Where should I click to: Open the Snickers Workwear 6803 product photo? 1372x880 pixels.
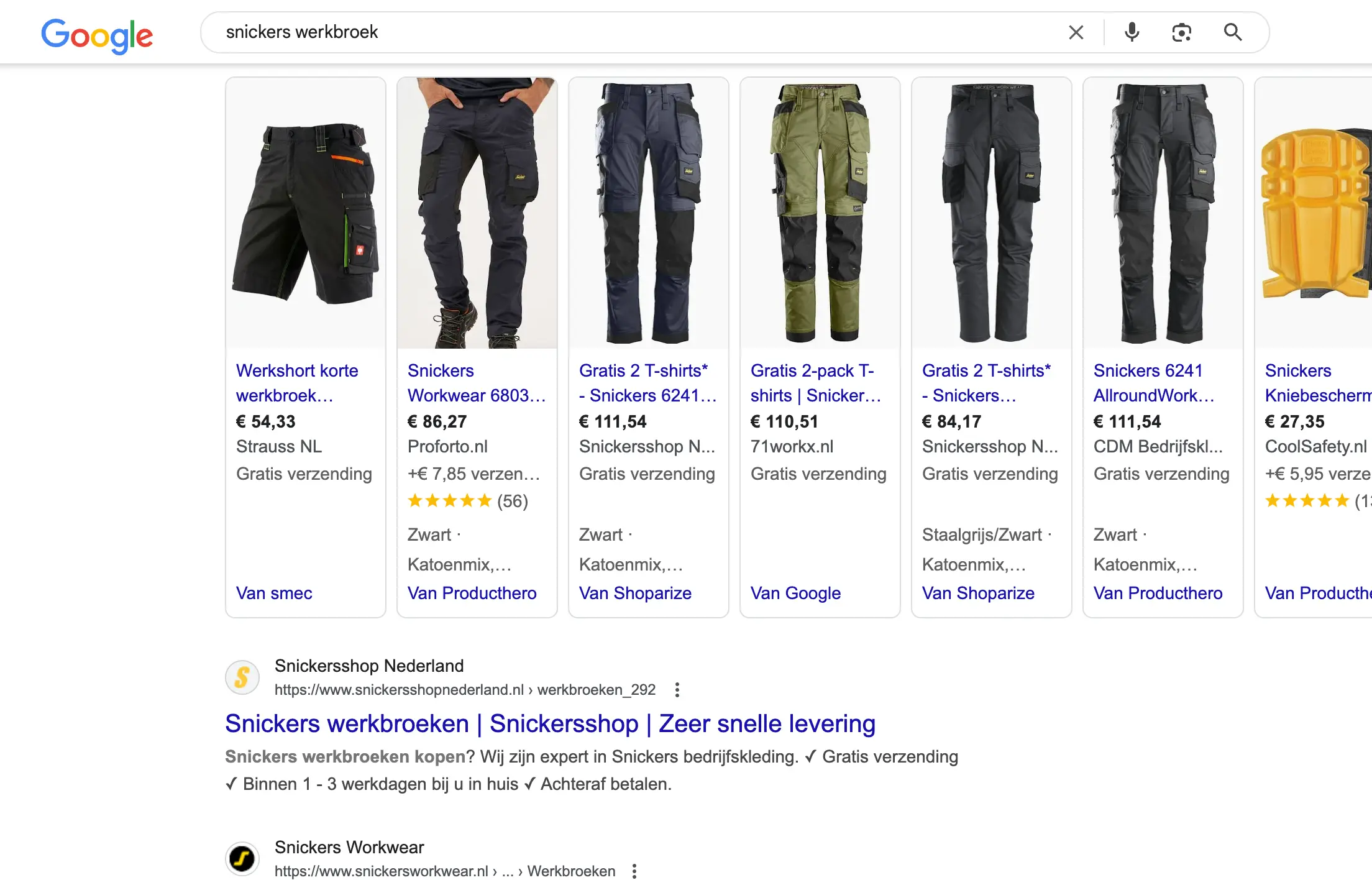477,213
